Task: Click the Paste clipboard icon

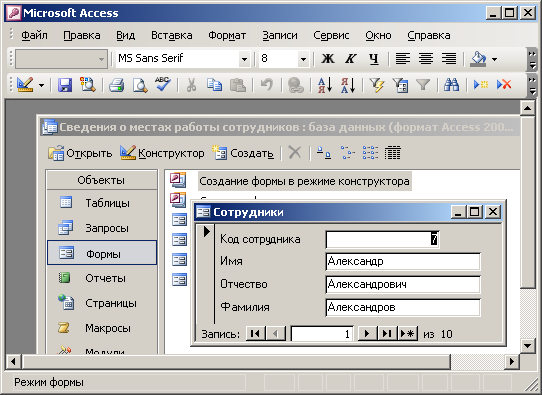Action: click(x=238, y=85)
